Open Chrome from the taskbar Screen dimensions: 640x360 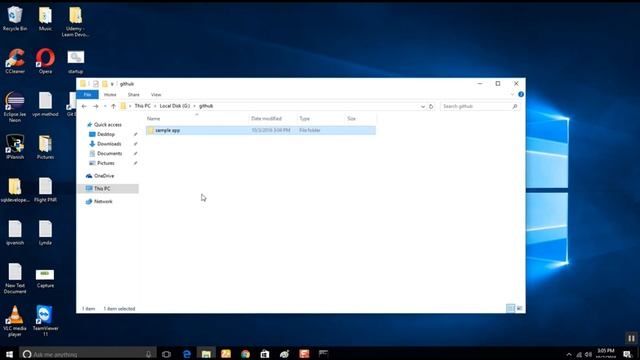tap(245, 354)
